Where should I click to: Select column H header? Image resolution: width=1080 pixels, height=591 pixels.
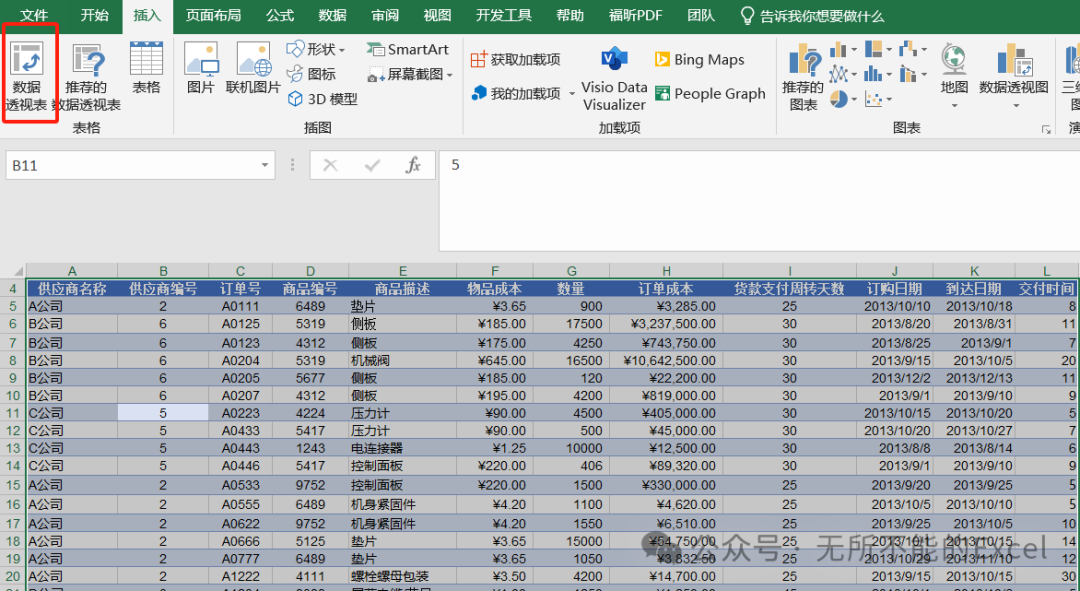666,271
